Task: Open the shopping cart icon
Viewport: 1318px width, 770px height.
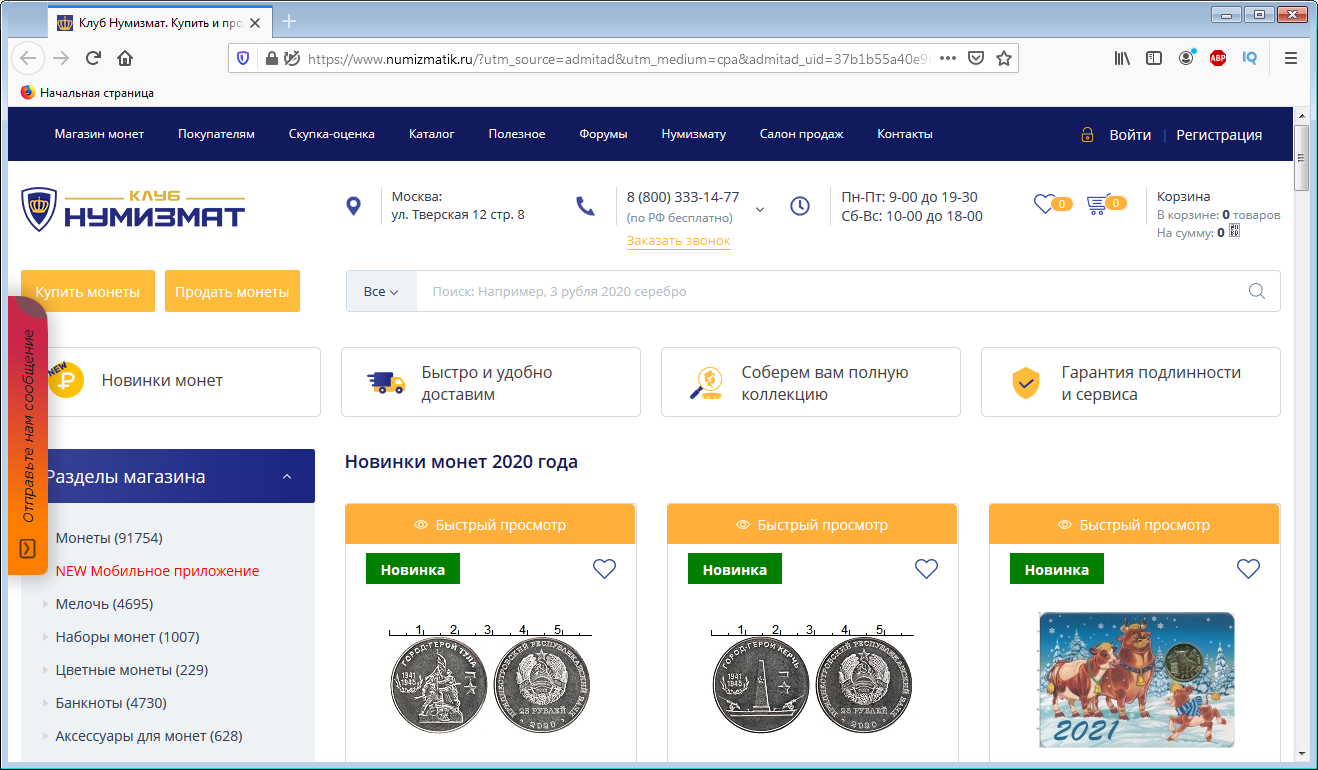Action: pos(1097,205)
